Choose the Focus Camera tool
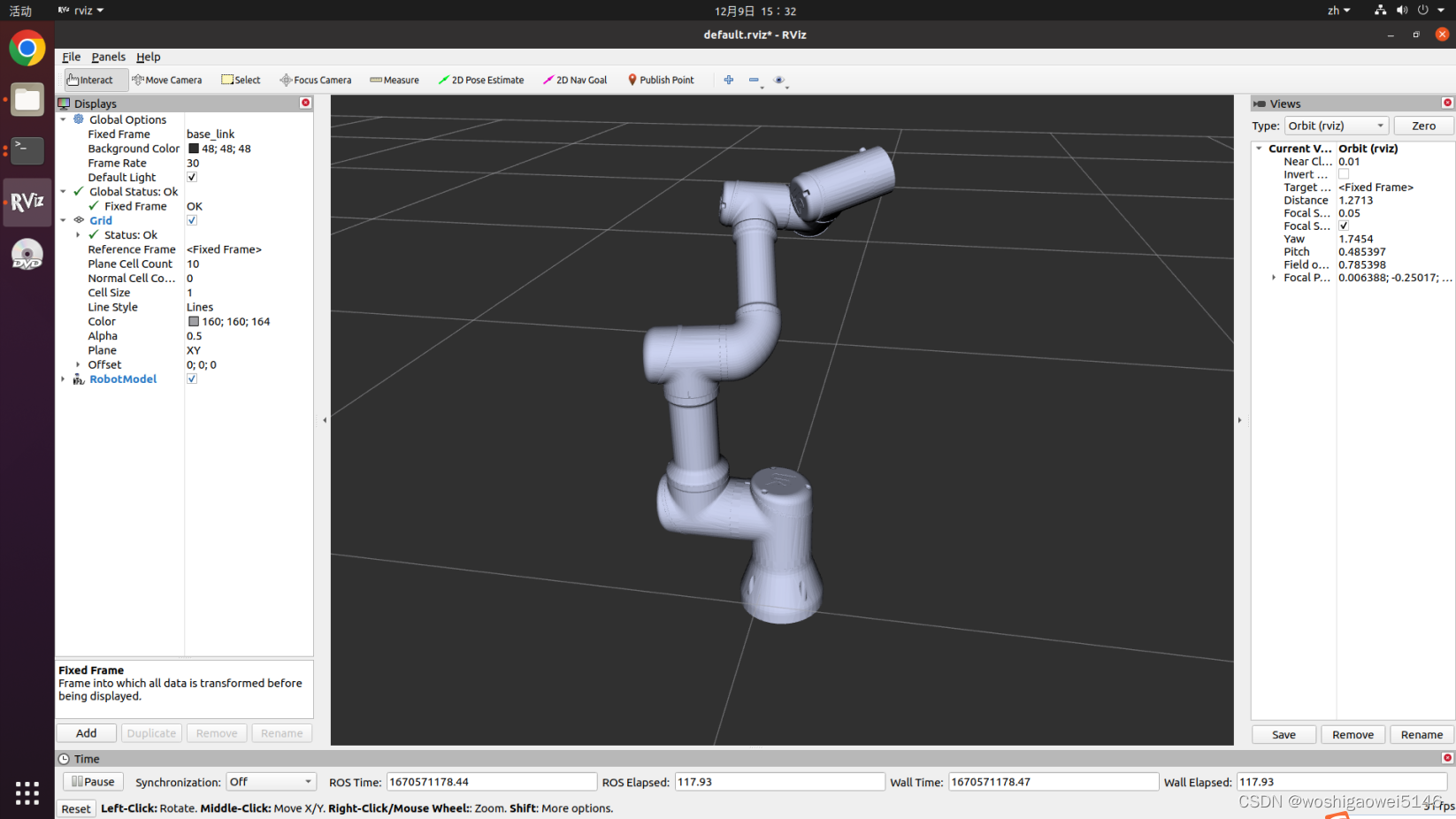This screenshot has height=819, width=1456. [316, 80]
